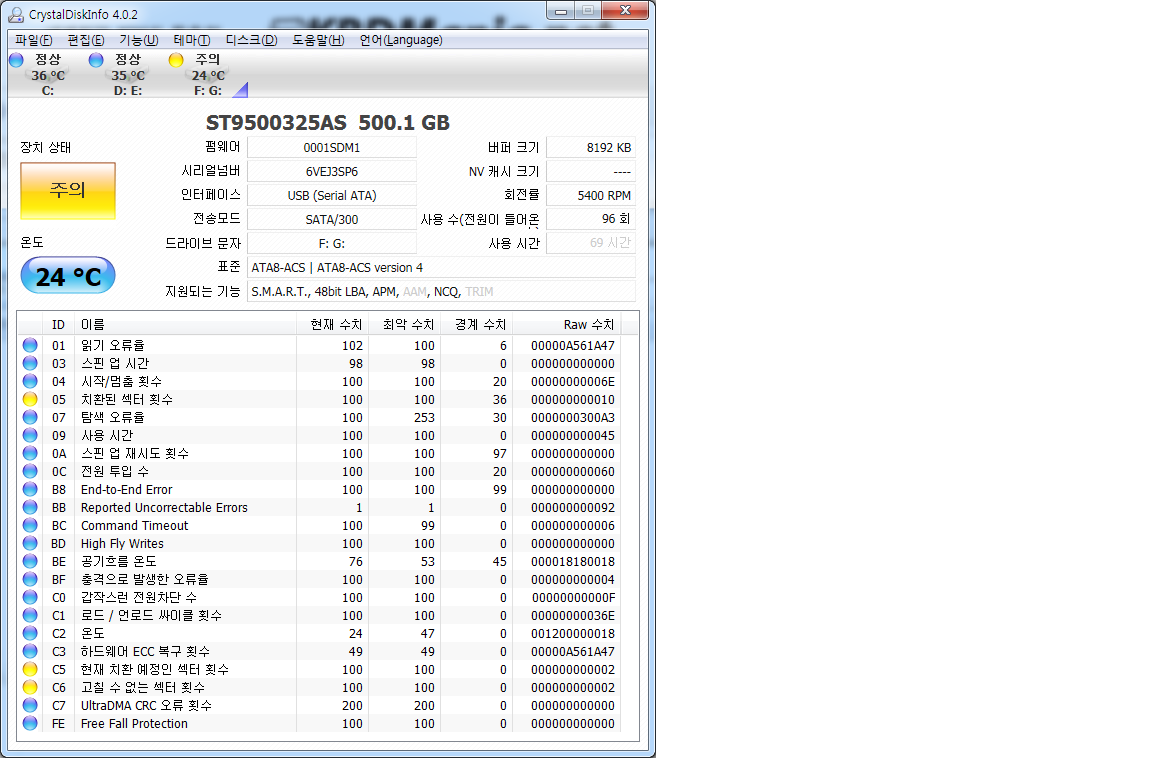Click the CrystalDiskInfo title bar app icon

click(15, 14)
